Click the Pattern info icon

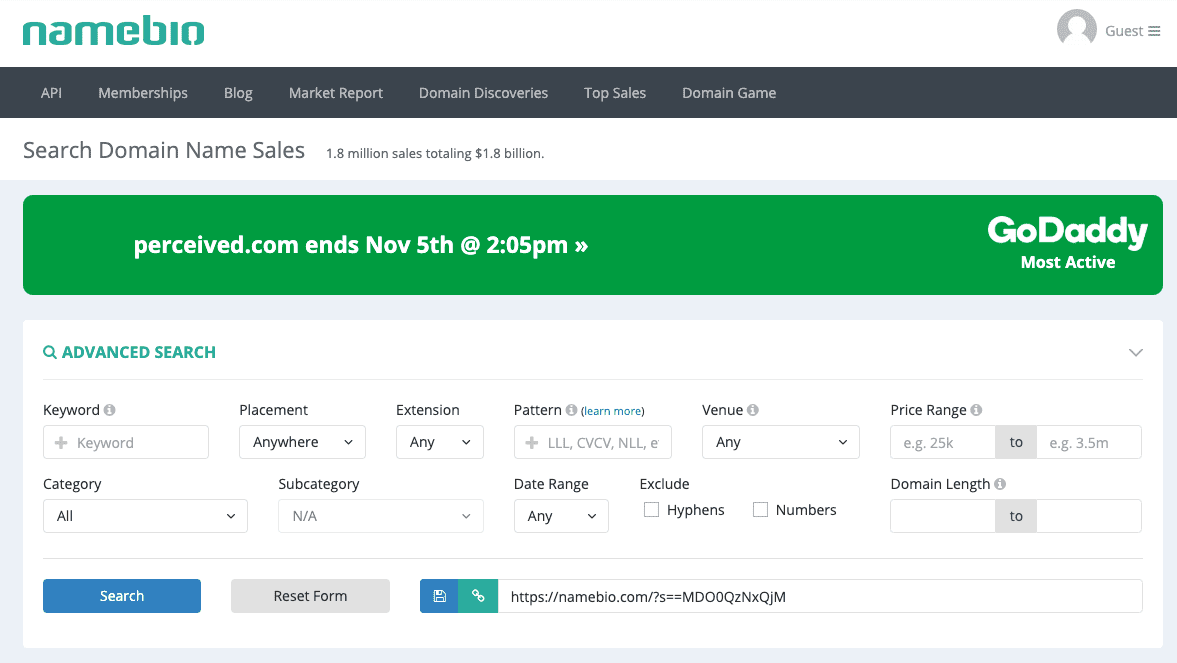click(571, 410)
